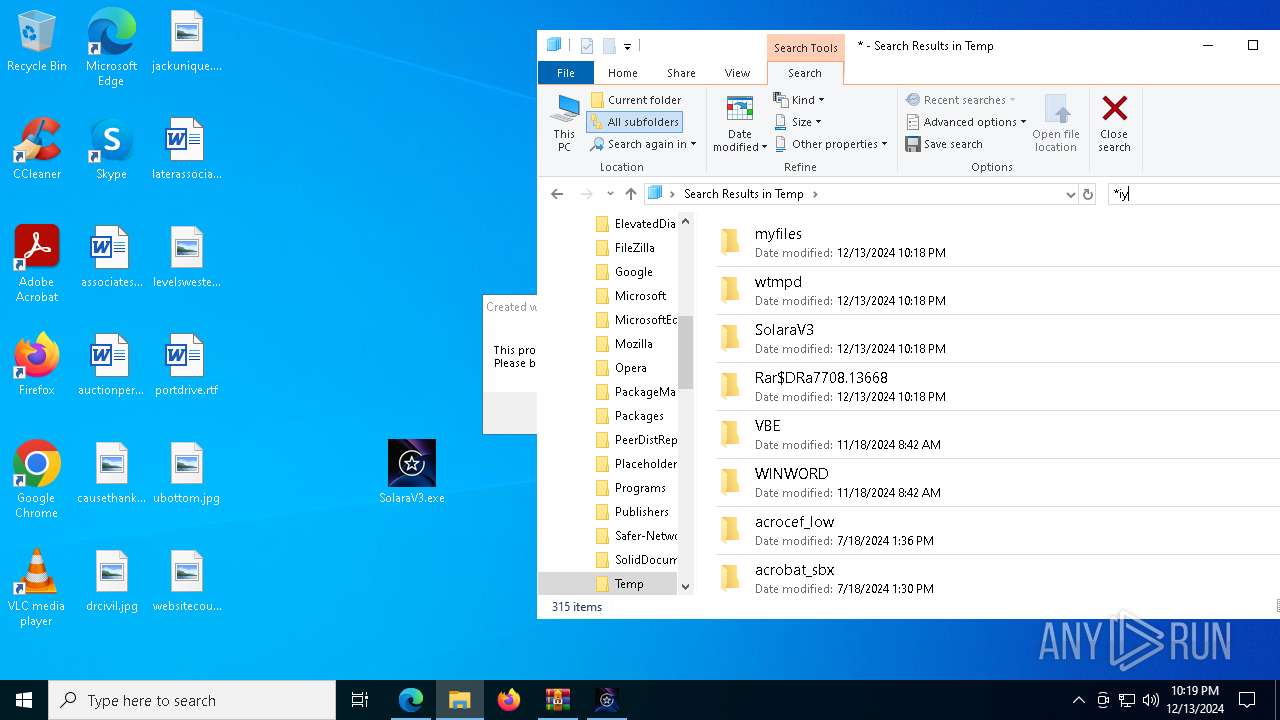Image resolution: width=1280 pixels, height=720 pixels.
Task: Click the Search Tools contextual tab
Action: [805, 48]
